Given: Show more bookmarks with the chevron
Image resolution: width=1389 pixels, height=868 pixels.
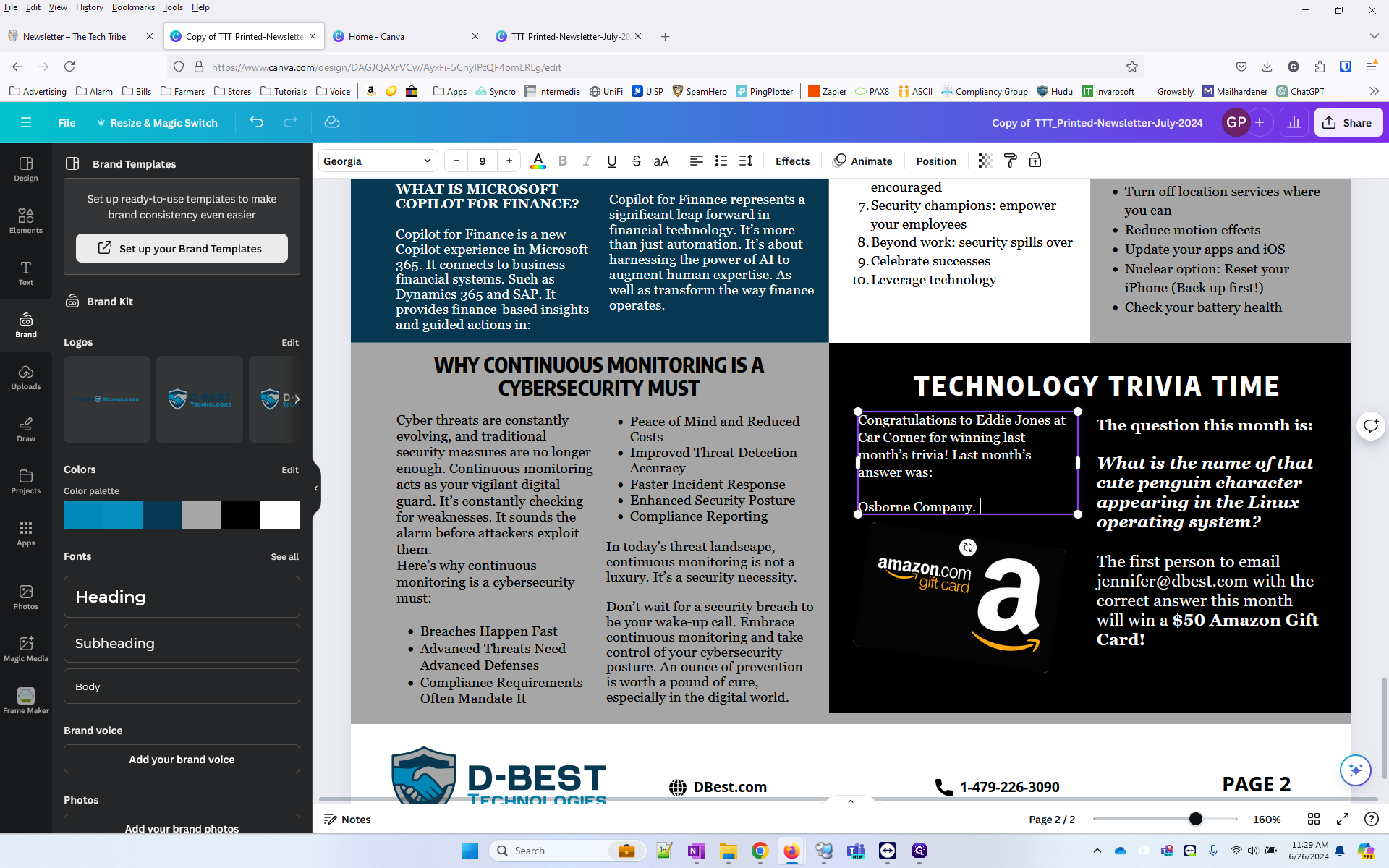Looking at the screenshot, I should point(1374,91).
